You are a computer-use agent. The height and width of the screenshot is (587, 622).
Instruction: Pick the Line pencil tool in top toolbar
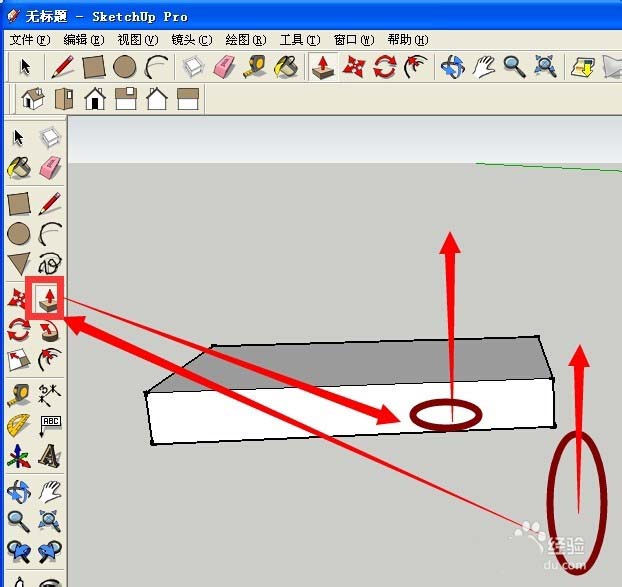pos(63,67)
